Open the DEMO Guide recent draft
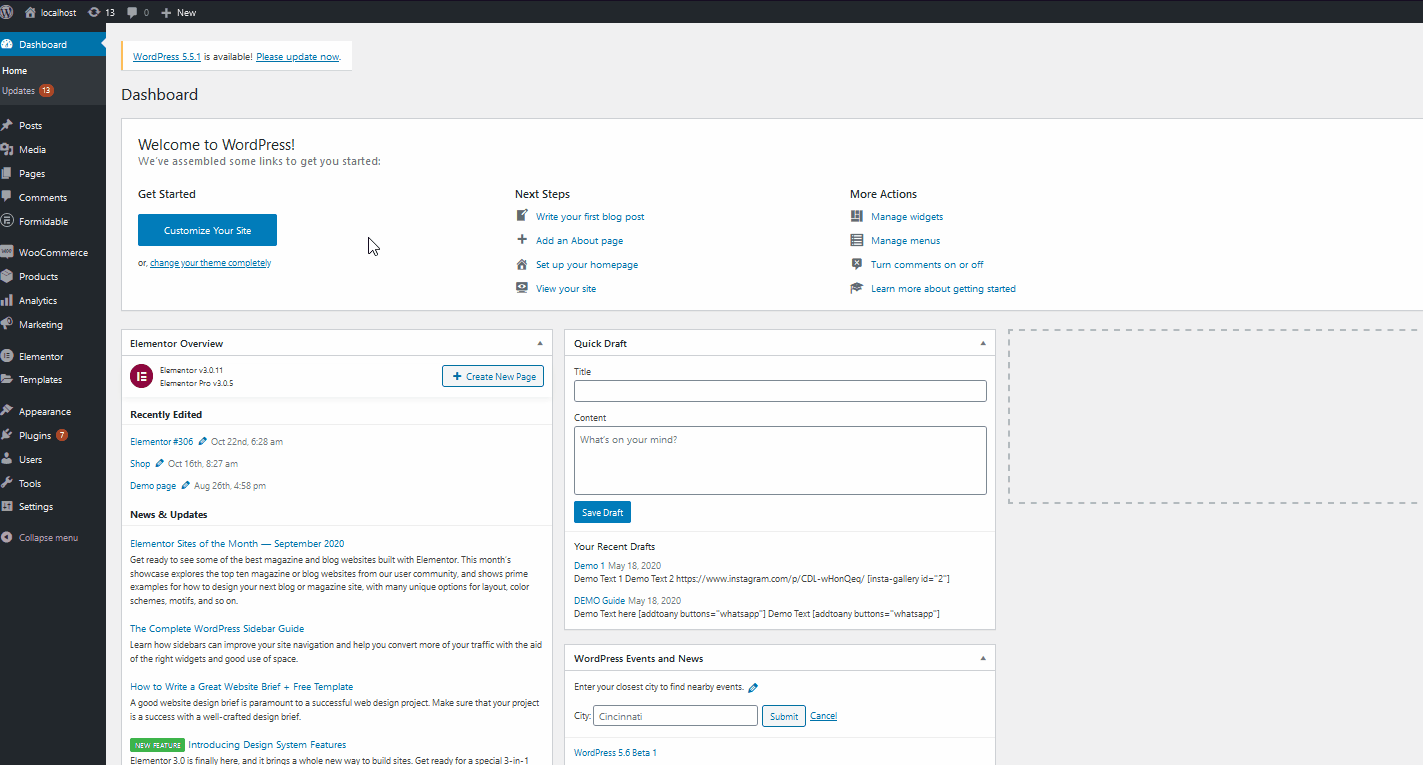Screen dimensions: 1423x765 599,600
